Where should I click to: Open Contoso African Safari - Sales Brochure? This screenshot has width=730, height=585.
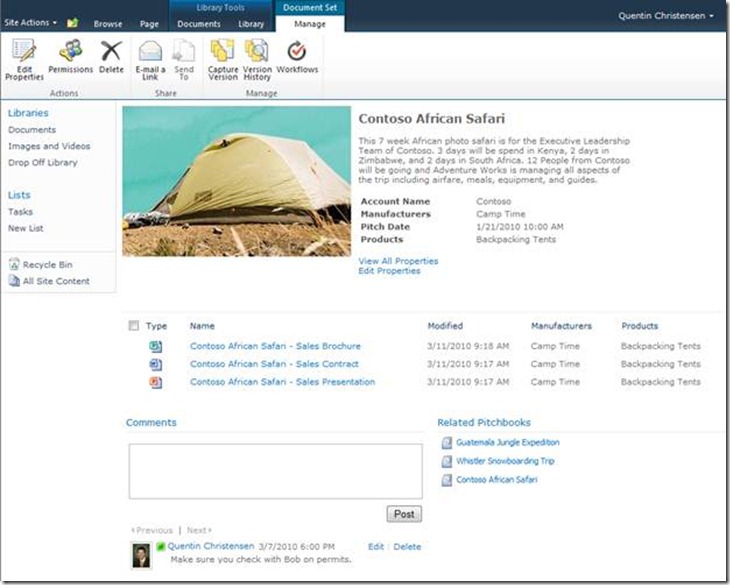pos(275,346)
